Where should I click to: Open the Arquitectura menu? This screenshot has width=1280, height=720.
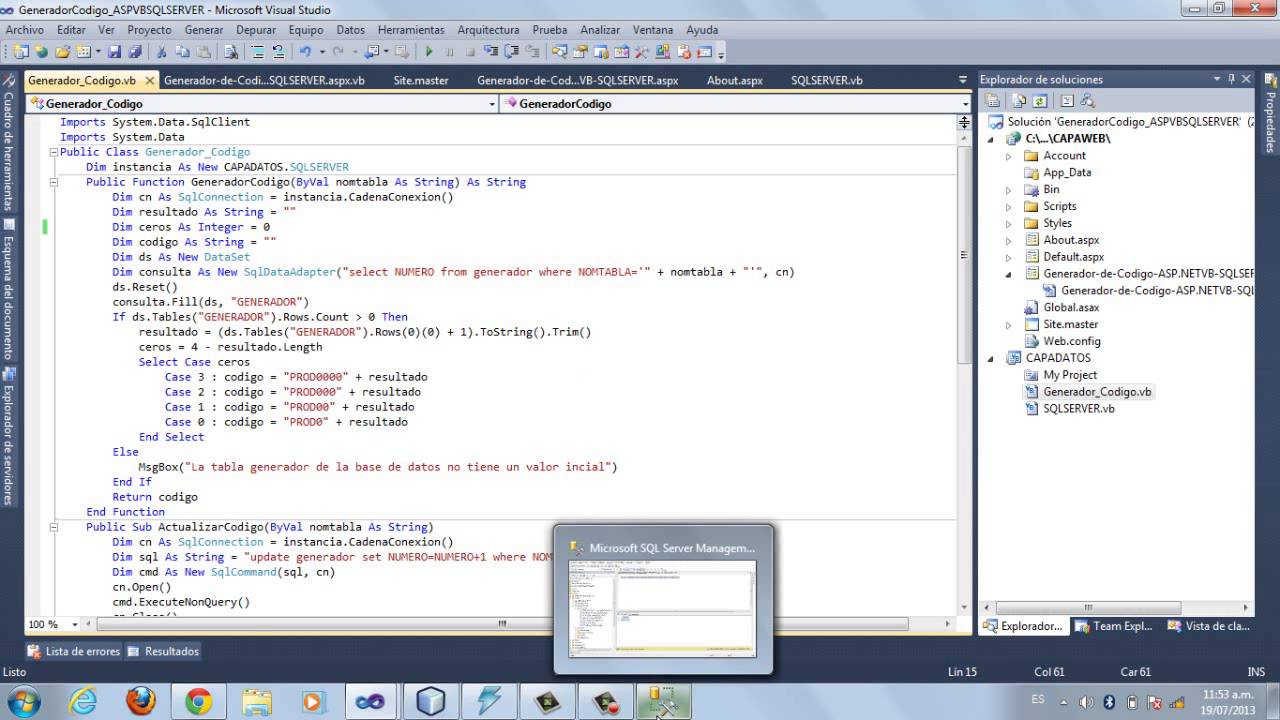(488, 30)
